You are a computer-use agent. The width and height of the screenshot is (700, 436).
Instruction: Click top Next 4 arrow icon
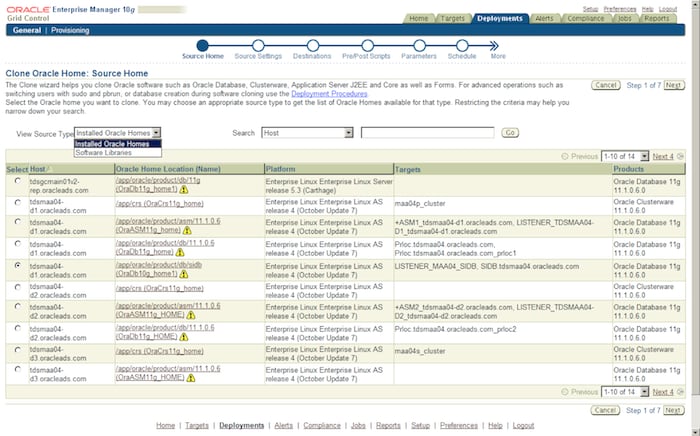(x=680, y=156)
